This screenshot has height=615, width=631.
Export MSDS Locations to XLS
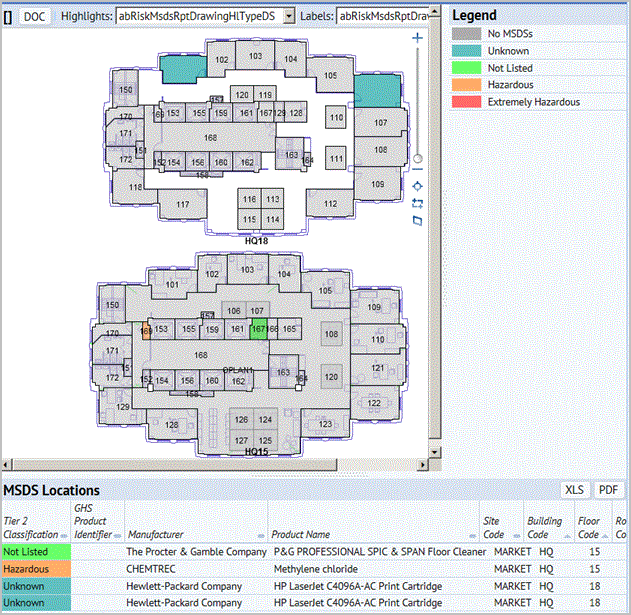pos(574,490)
